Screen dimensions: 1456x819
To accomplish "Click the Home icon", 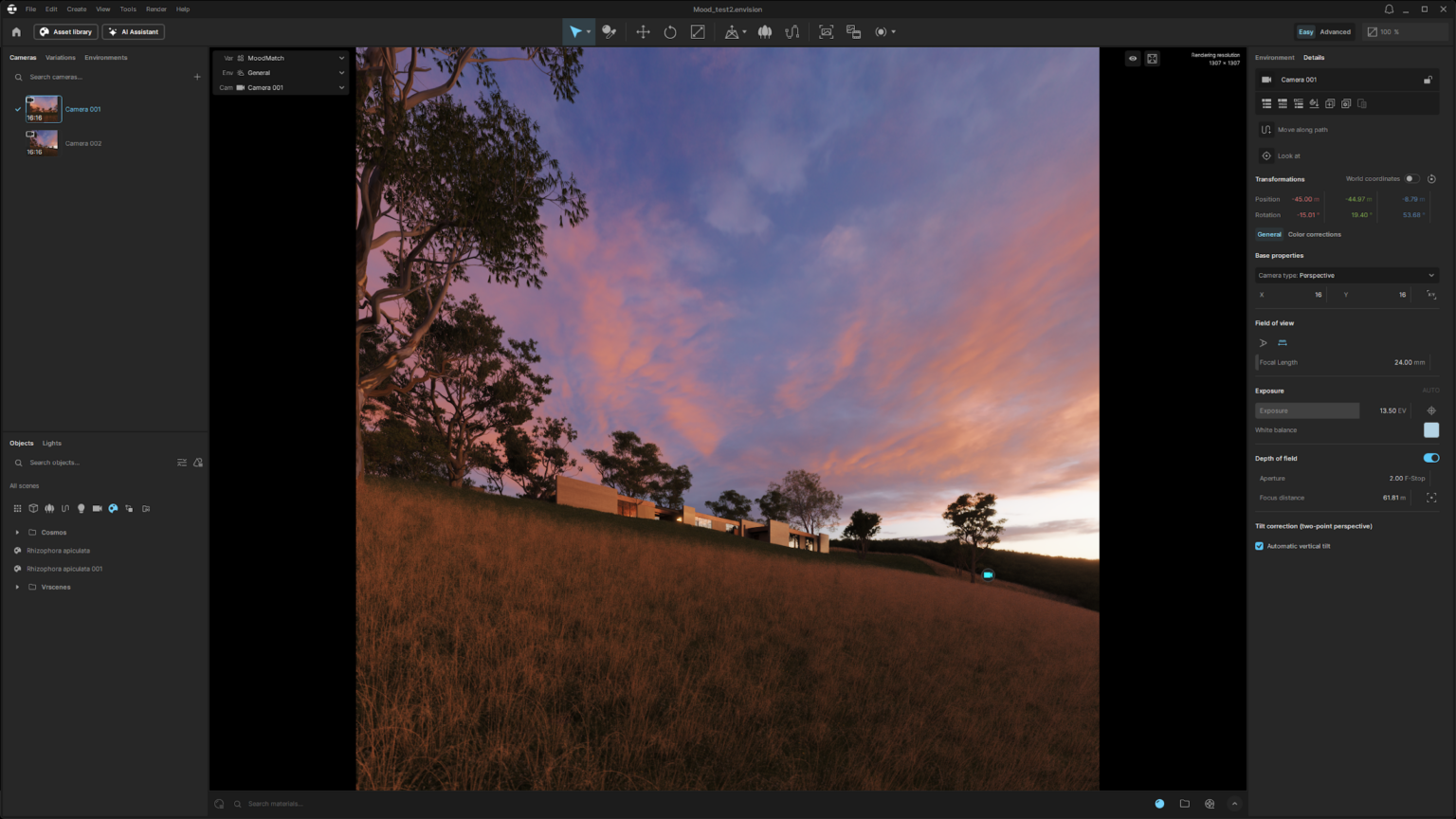I will pos(16,31).
